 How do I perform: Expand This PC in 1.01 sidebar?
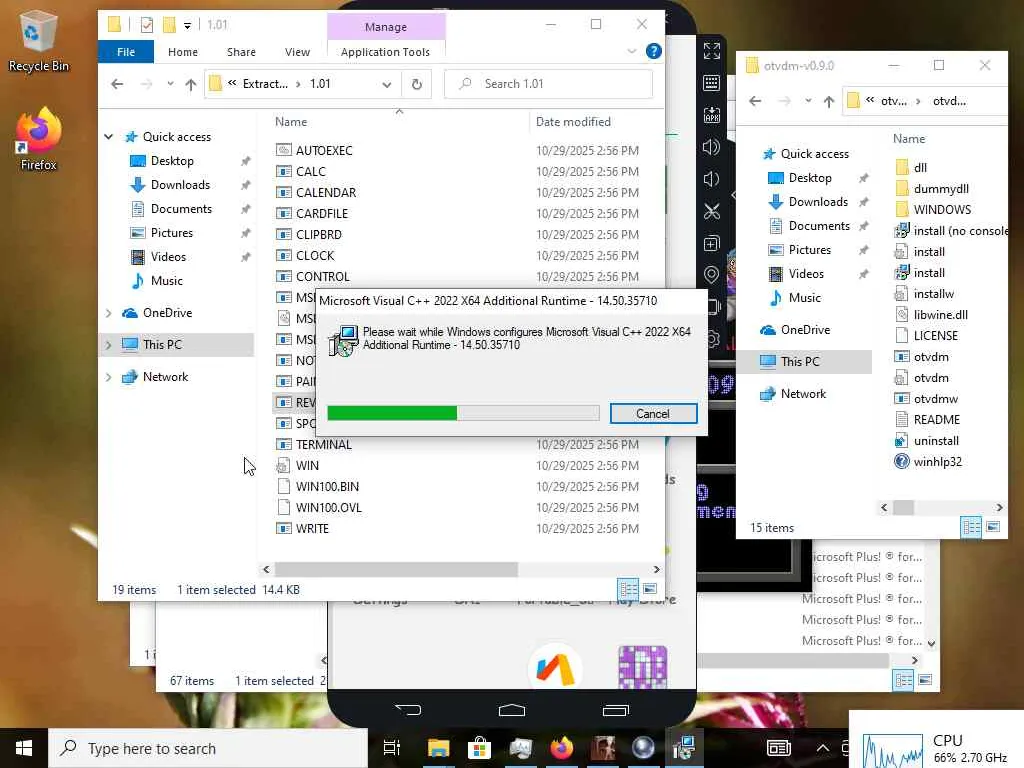108,345
